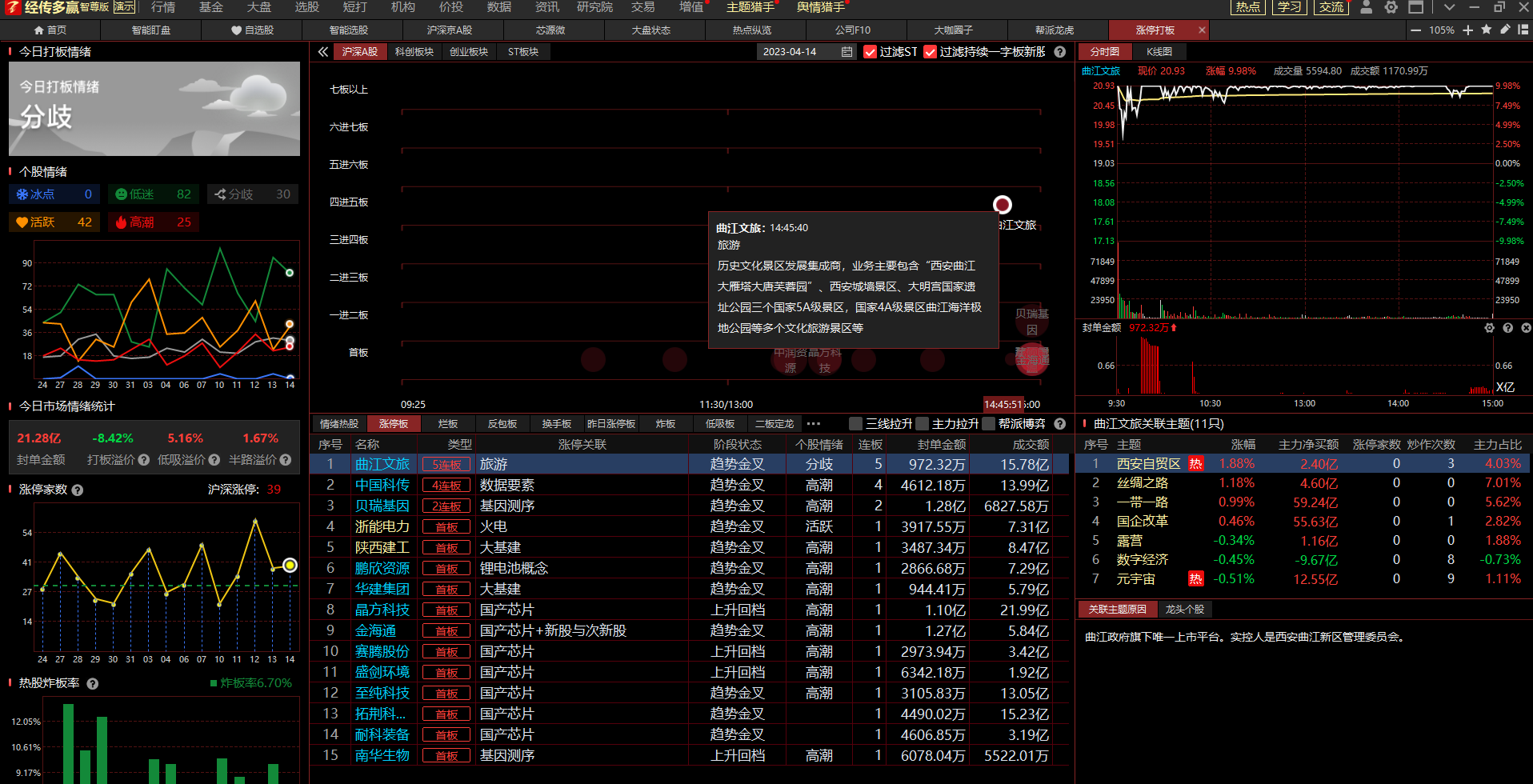Open help icon beside 热股炸板率
The image size is (1533, 784).
93,683
